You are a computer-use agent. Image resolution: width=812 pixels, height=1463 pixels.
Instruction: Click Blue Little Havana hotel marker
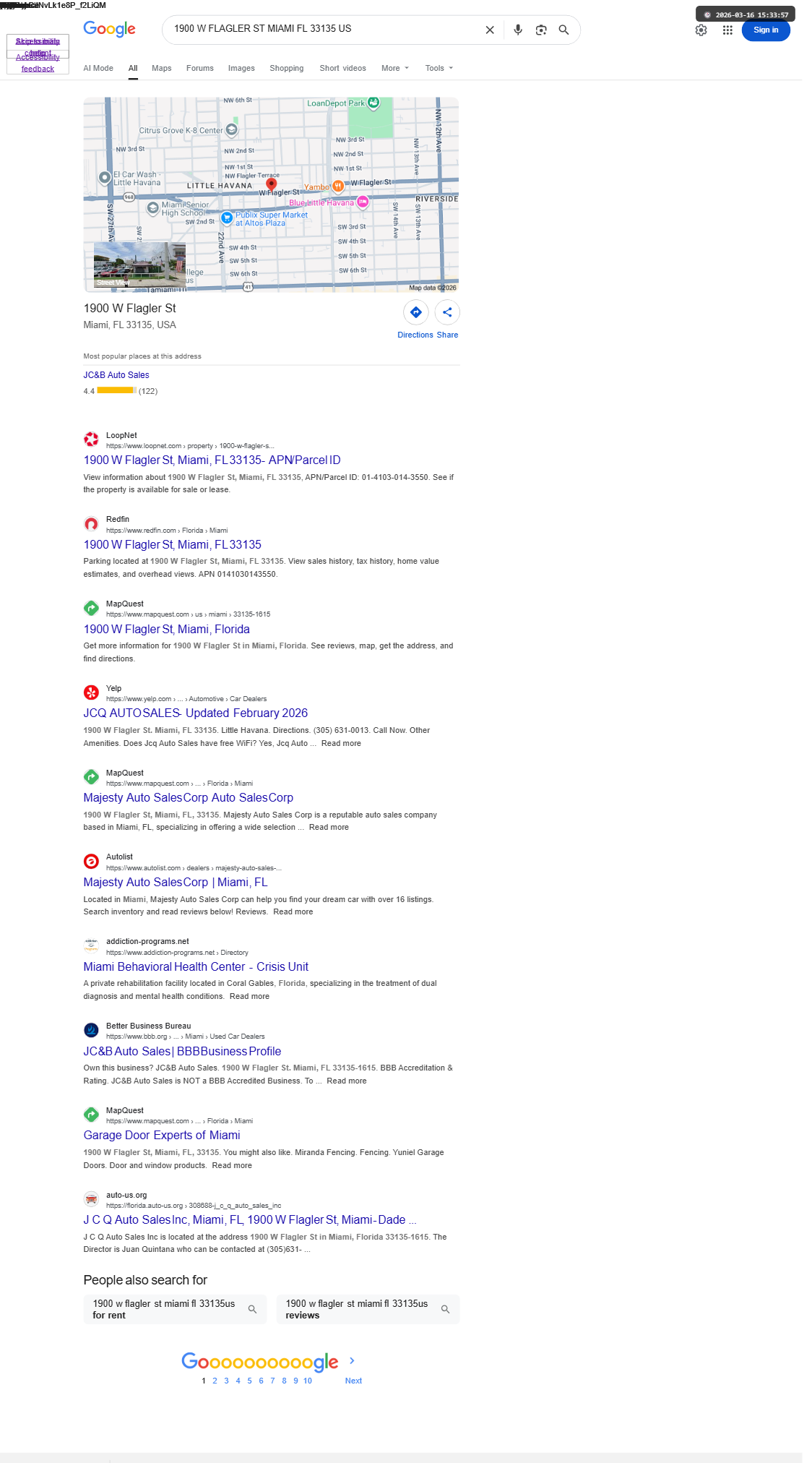click(x=363, y=202)
